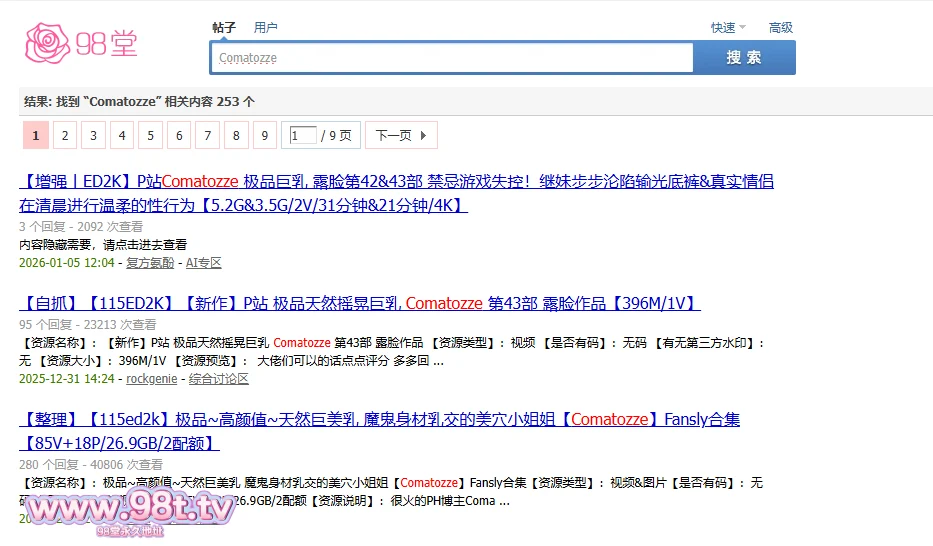Image resolution: width=933 pixels, height=546 pixels.
Task: Go to results page 5
Action: coord(151,136)
